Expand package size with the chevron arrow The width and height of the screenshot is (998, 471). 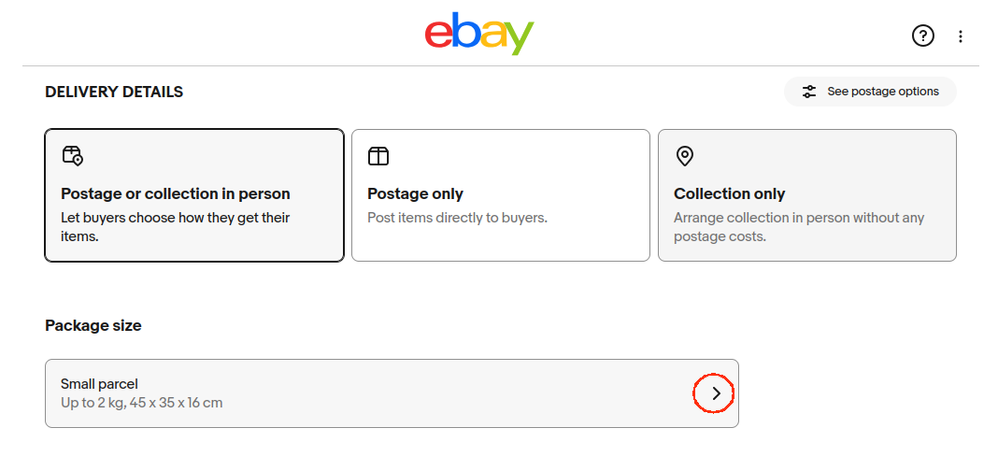click(716, 393)
